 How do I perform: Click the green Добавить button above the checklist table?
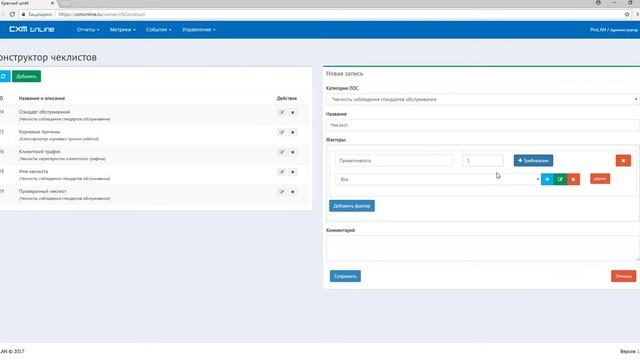click(27, 76)
